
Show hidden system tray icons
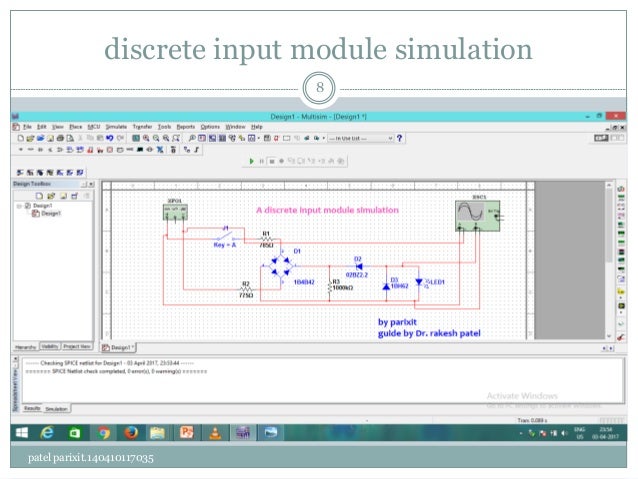pyautogui.click(x=521, y=433)
